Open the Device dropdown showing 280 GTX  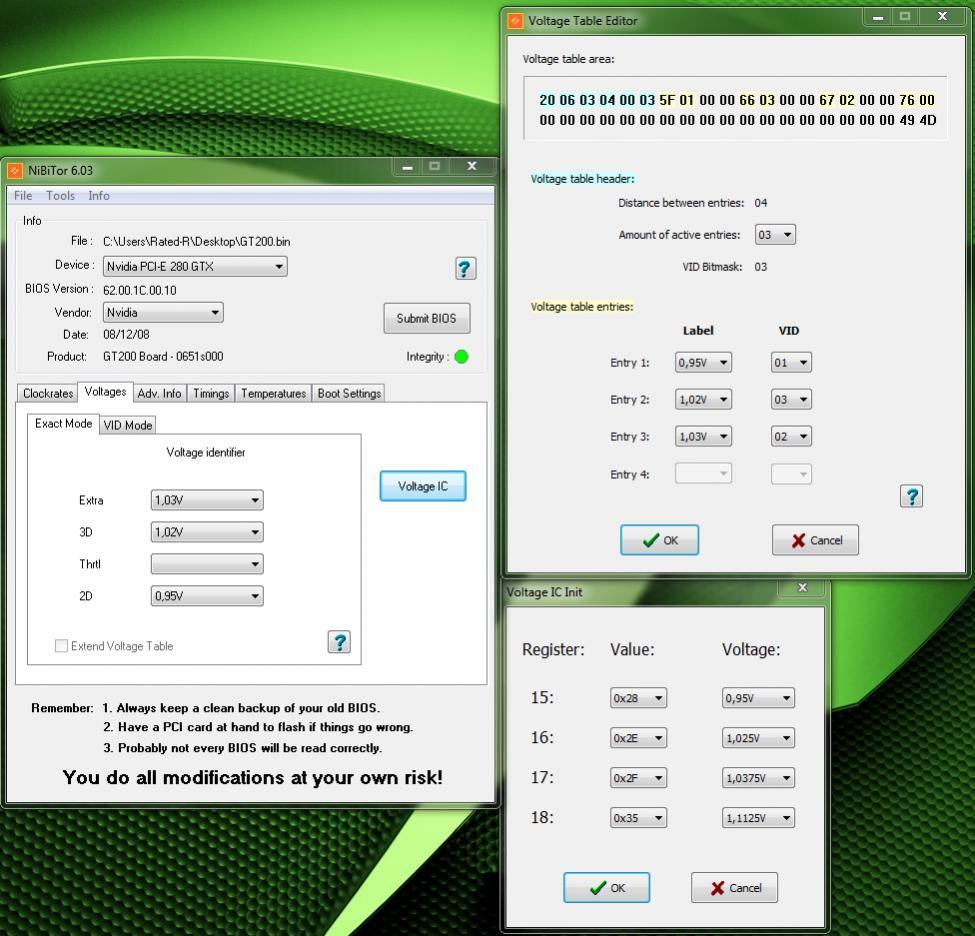(195, 266)
